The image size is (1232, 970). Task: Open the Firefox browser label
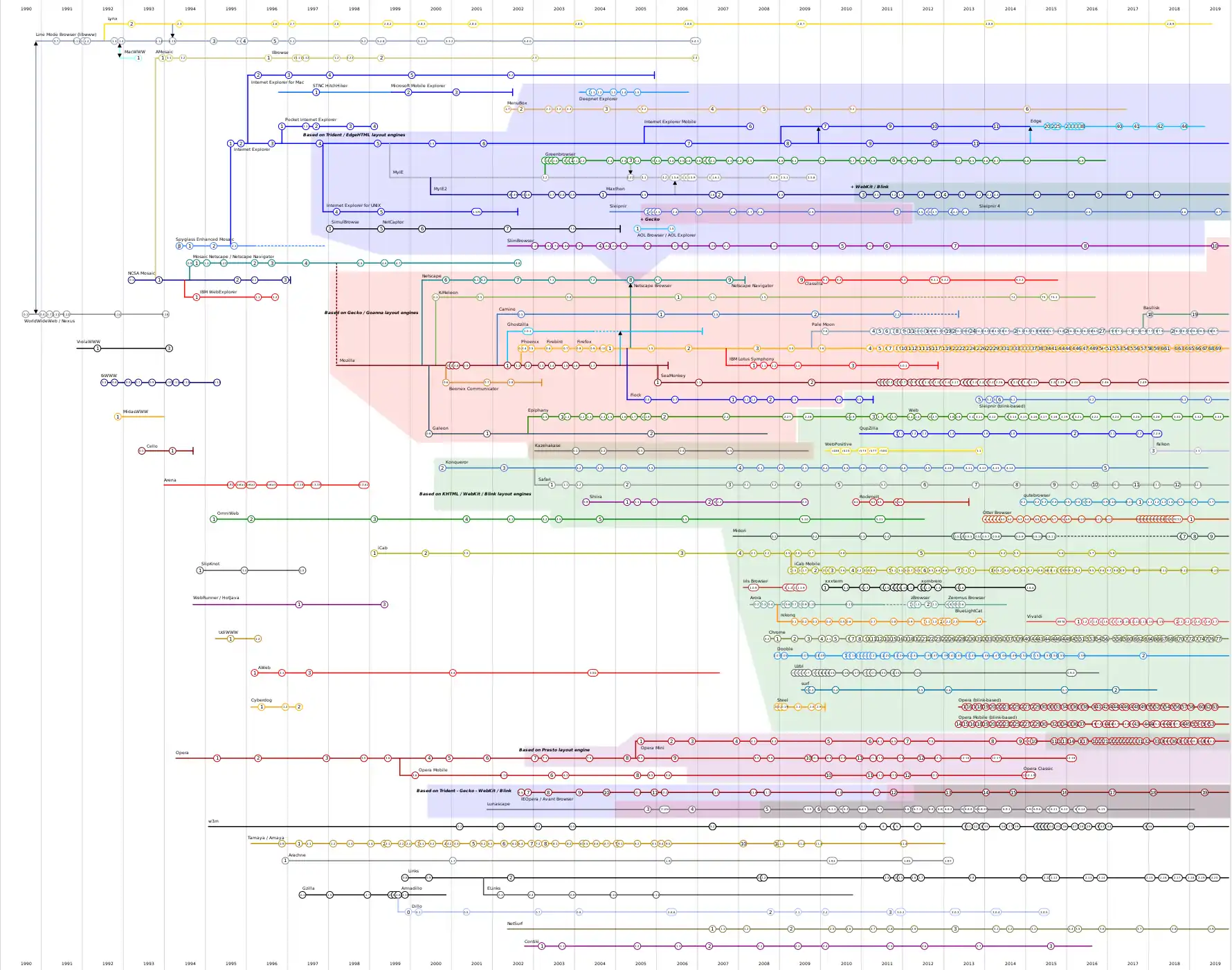click(584, 342)
